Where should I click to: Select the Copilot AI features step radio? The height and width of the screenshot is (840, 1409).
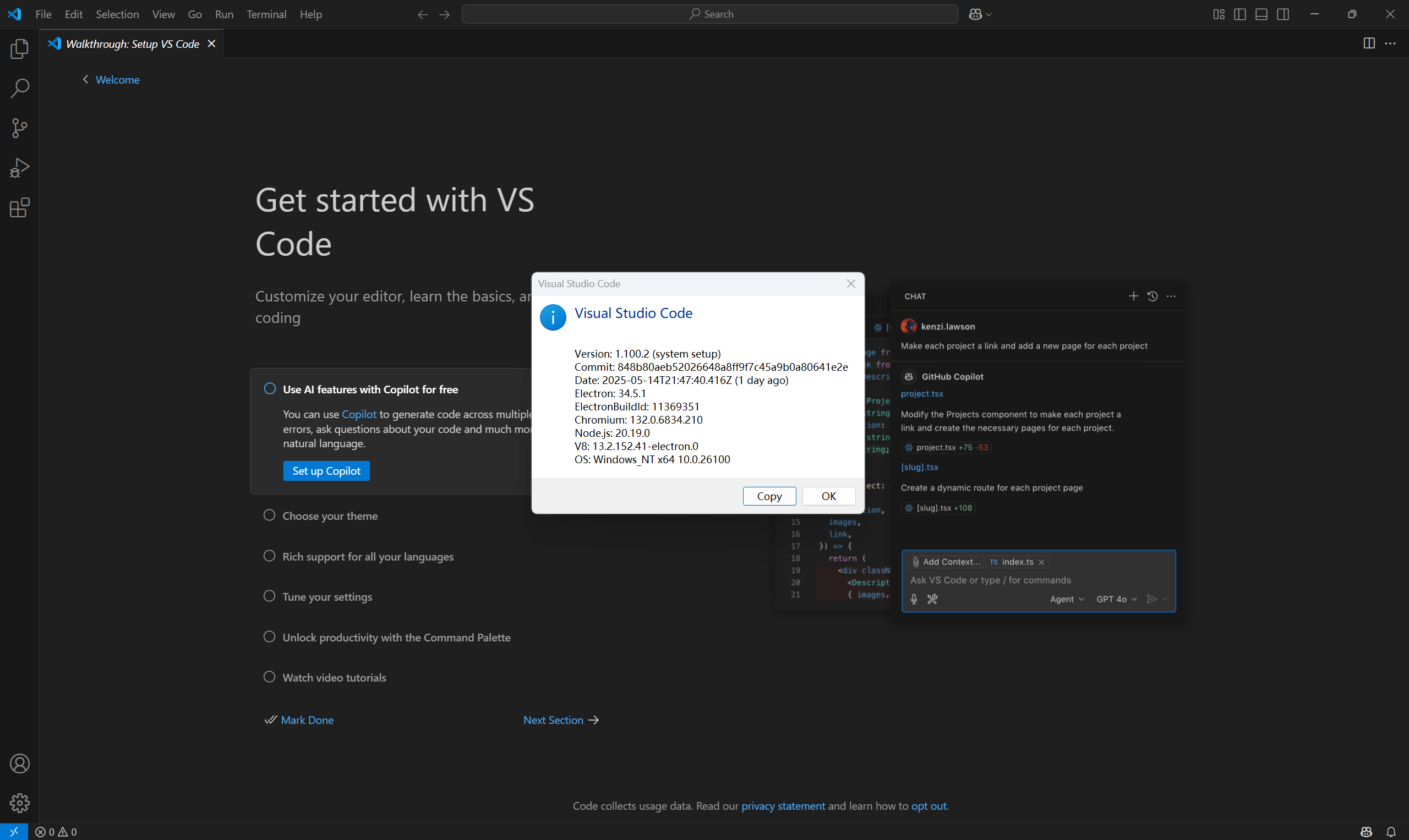(270, 388)
